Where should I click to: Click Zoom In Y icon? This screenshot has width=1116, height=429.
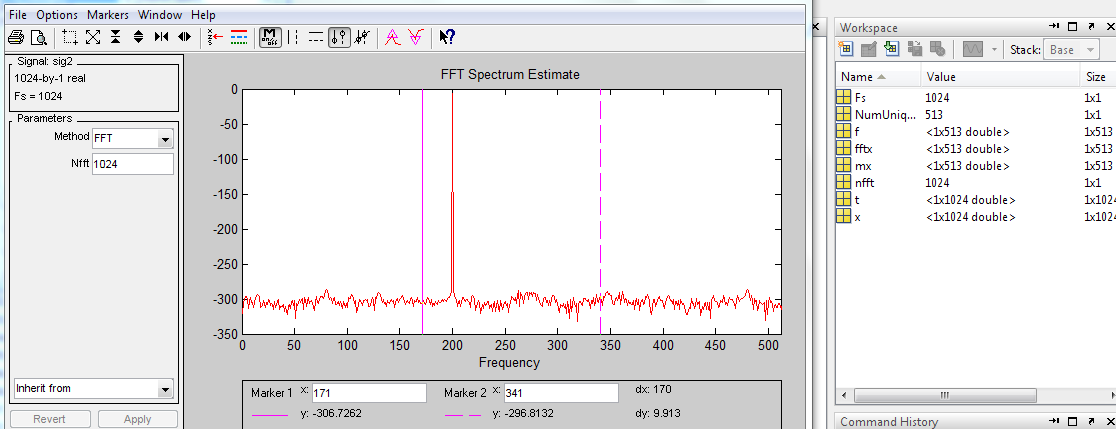(115, 37)
